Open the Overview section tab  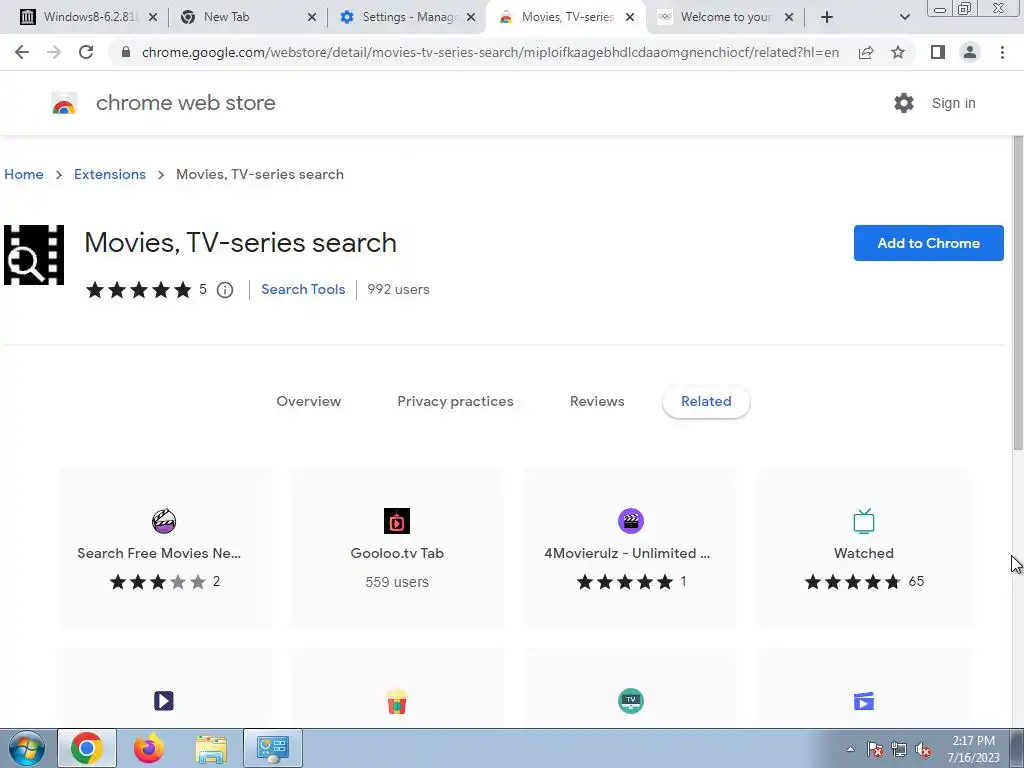click(308, 401)
